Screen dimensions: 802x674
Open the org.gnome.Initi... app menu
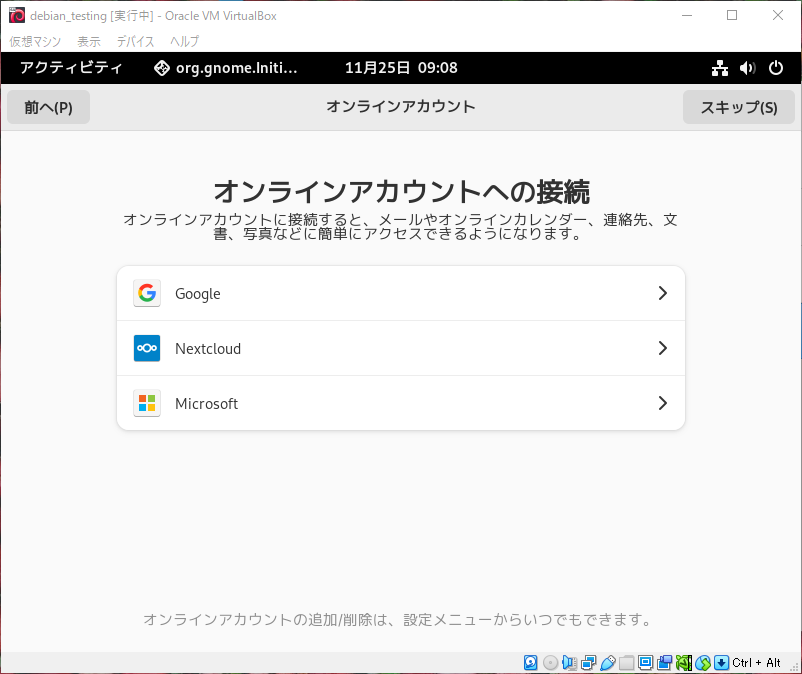[x=226, y=68]
